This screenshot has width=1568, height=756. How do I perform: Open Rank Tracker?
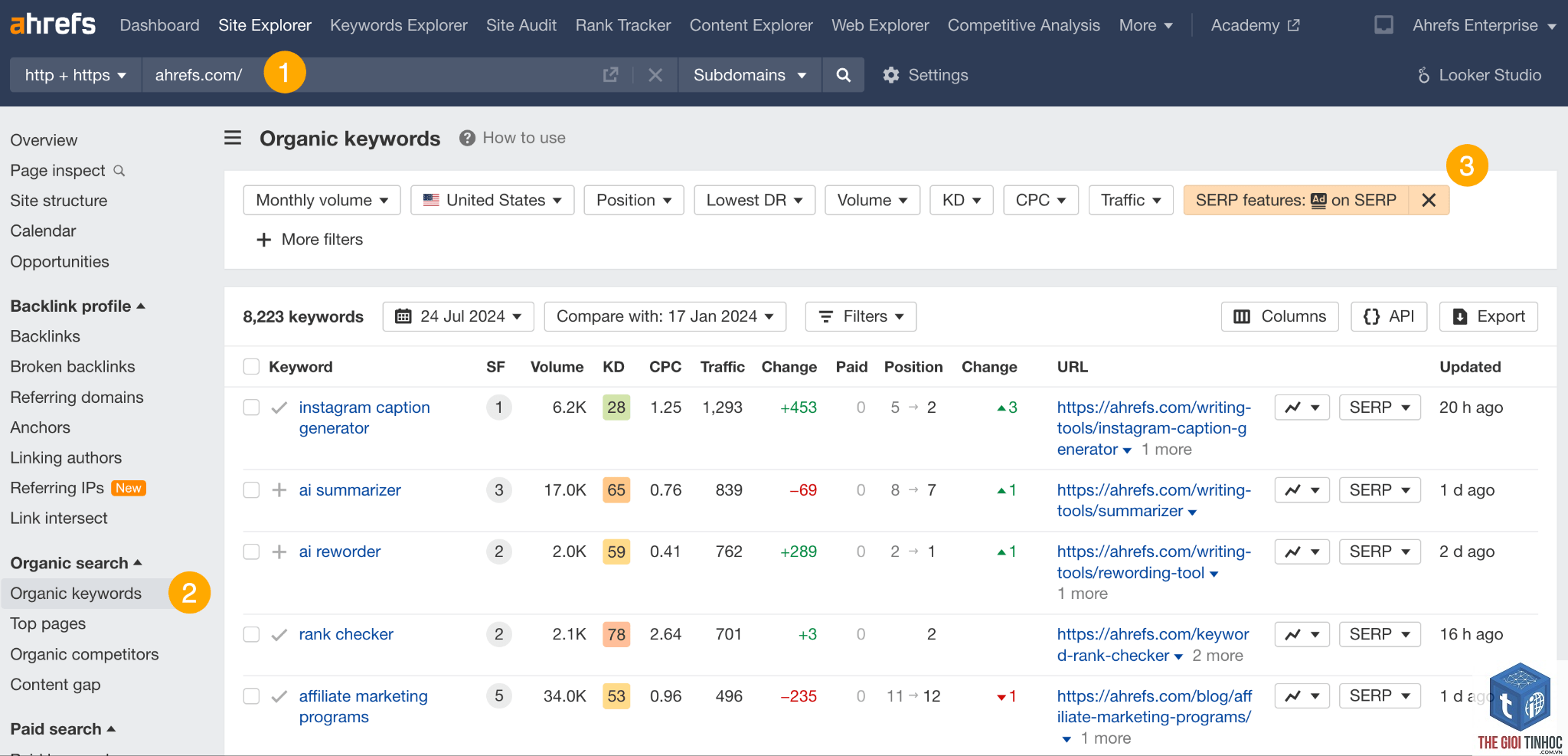coord(623,25)
